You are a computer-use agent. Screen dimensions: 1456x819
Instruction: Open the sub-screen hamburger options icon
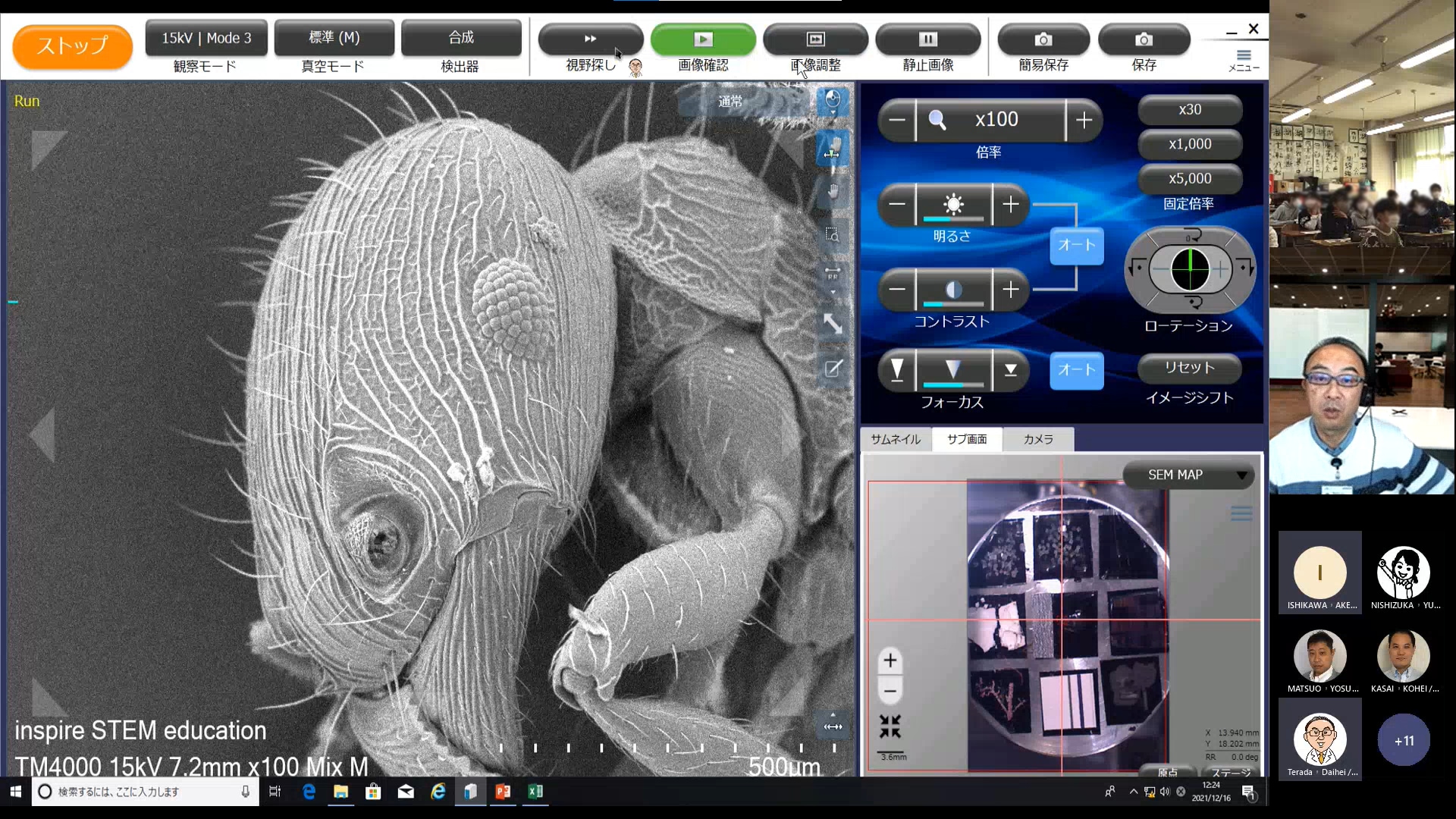click(x=1241, y=513)
